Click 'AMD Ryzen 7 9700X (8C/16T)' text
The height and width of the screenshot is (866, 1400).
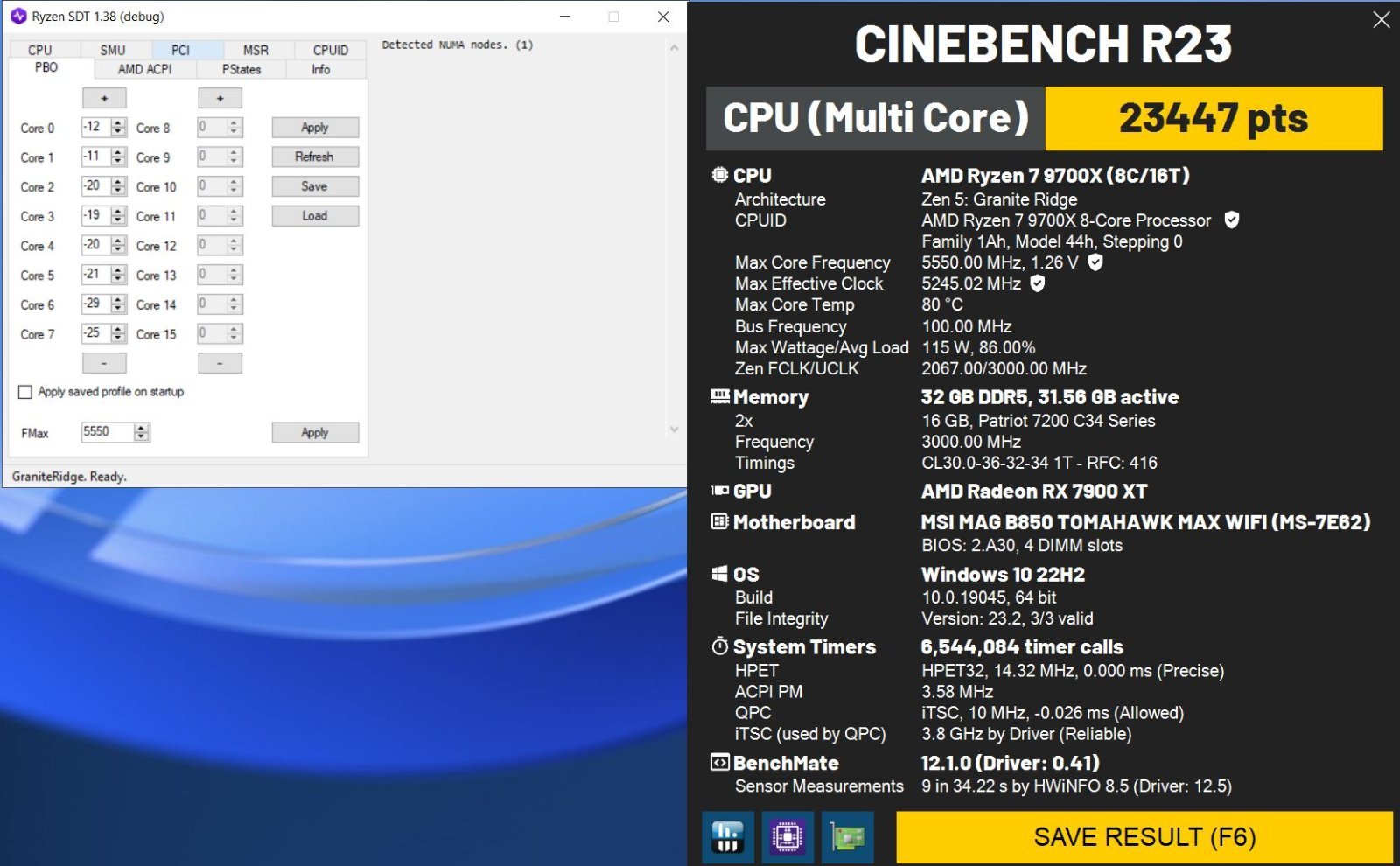[1055, 175]
